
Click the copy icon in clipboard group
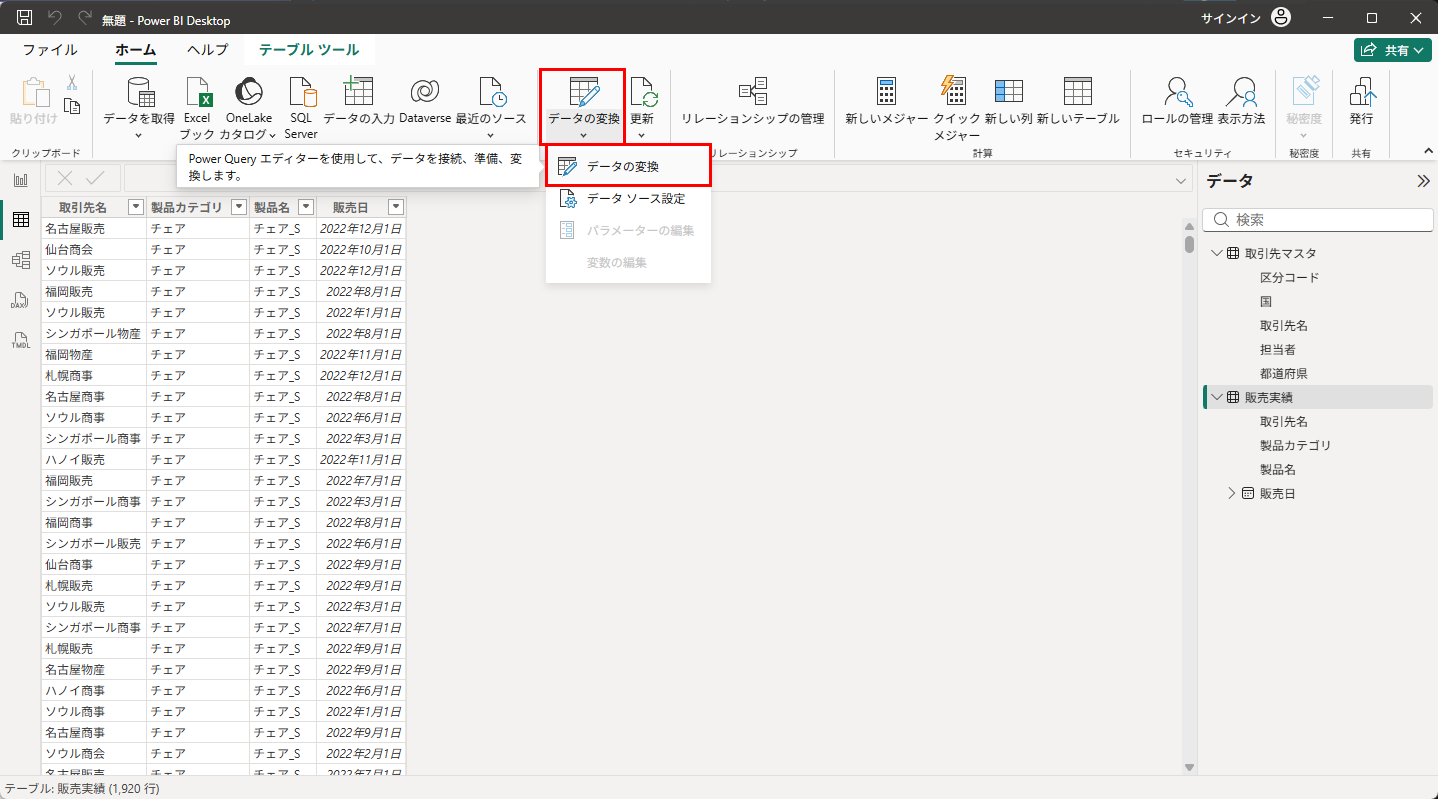coord(72,106)
